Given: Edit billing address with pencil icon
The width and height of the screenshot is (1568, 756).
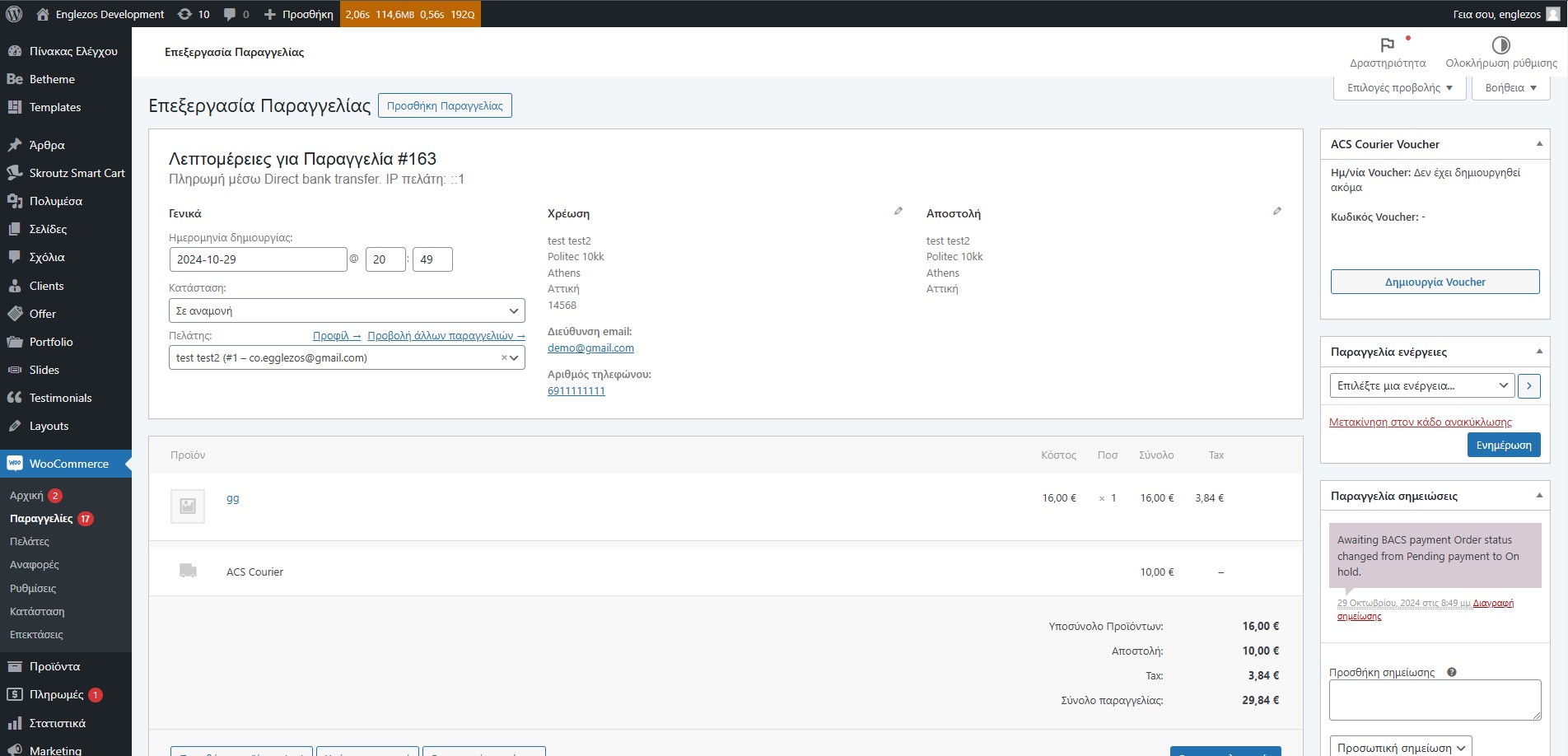Looking at the screenshot, I should (x=898, y=212).
